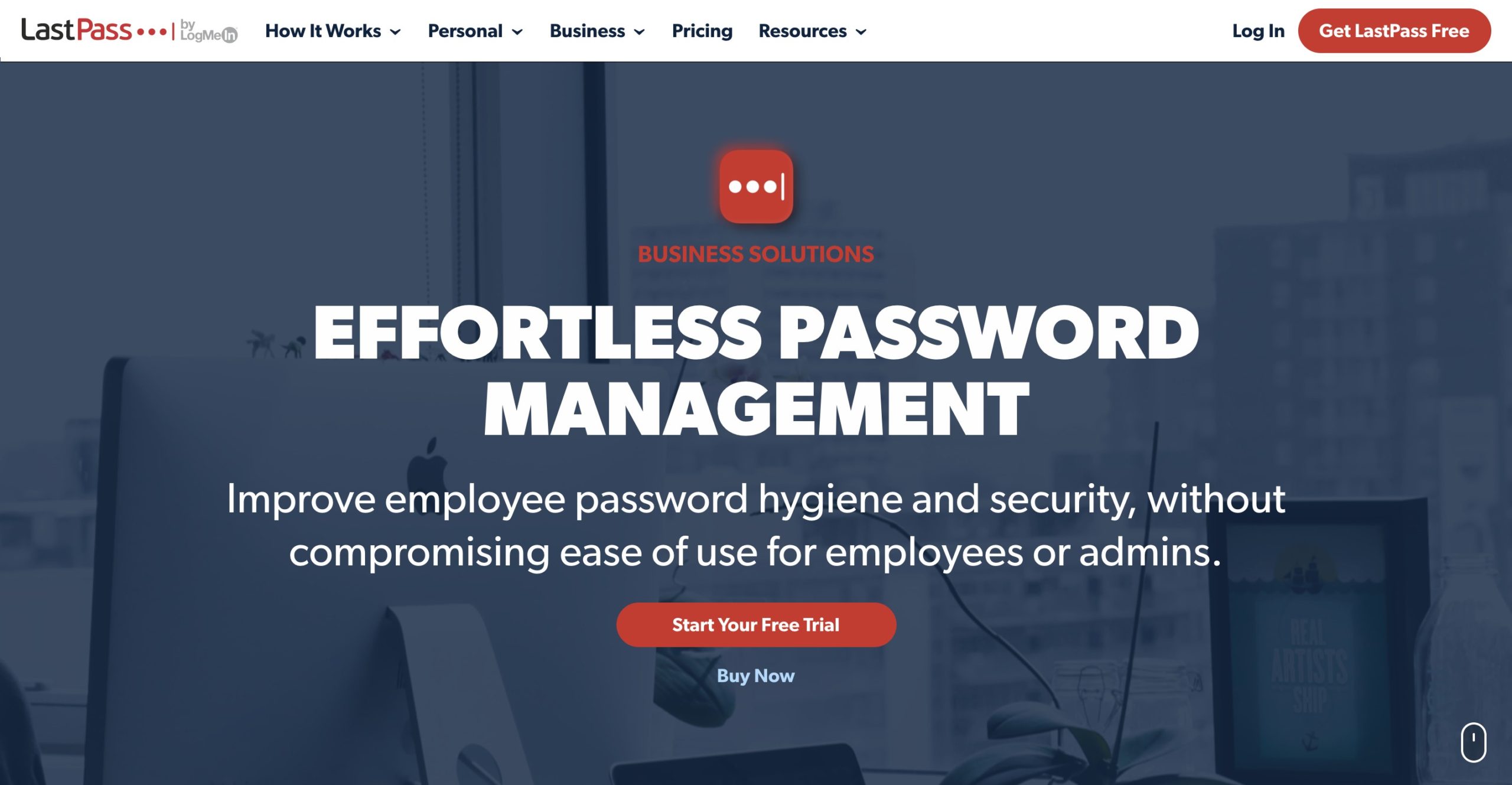Click the Buy Now link
The height and width of the screenshot is (785, 1512).
[x=756, y=674]
